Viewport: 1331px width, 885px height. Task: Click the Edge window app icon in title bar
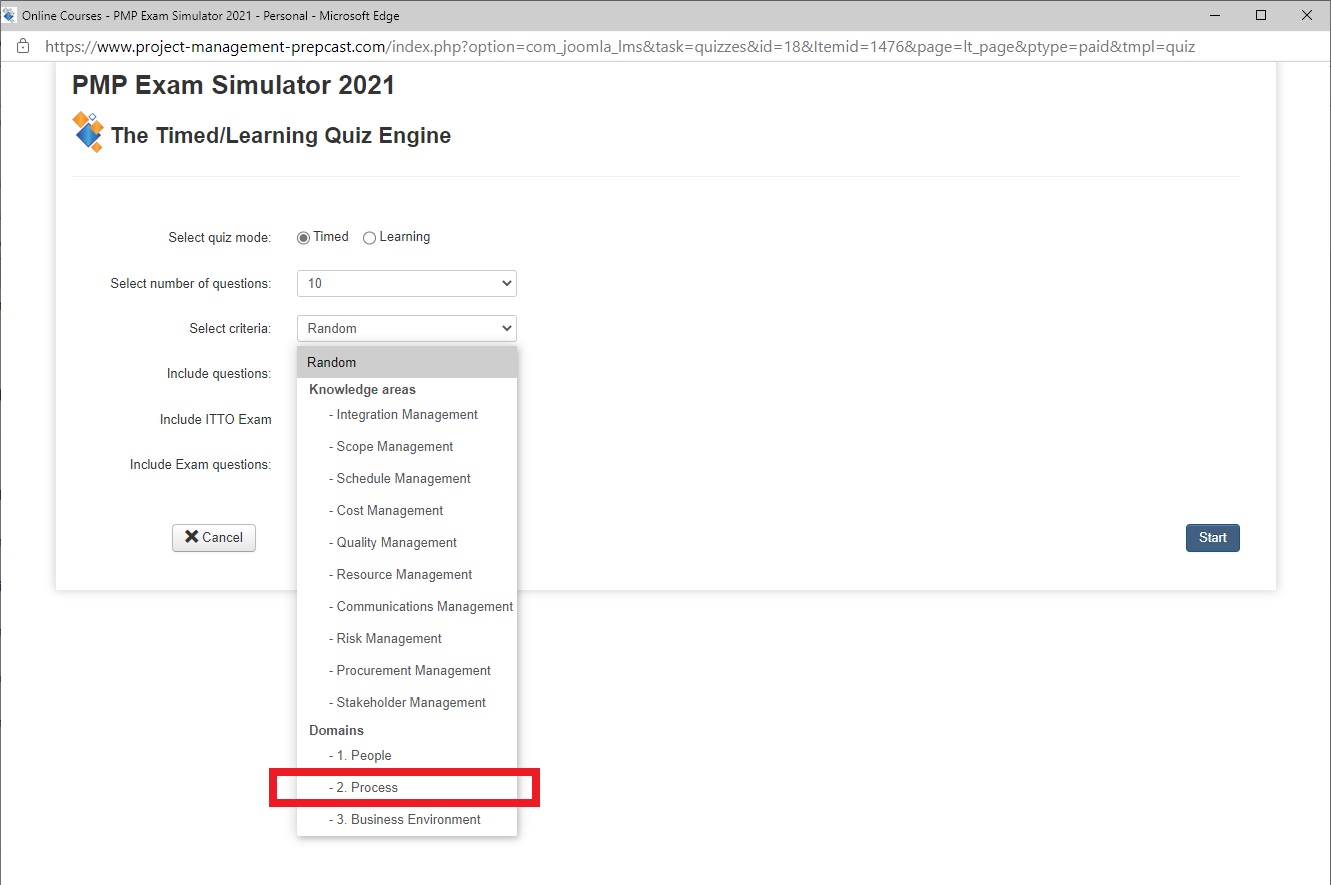[x=10, y=15]
